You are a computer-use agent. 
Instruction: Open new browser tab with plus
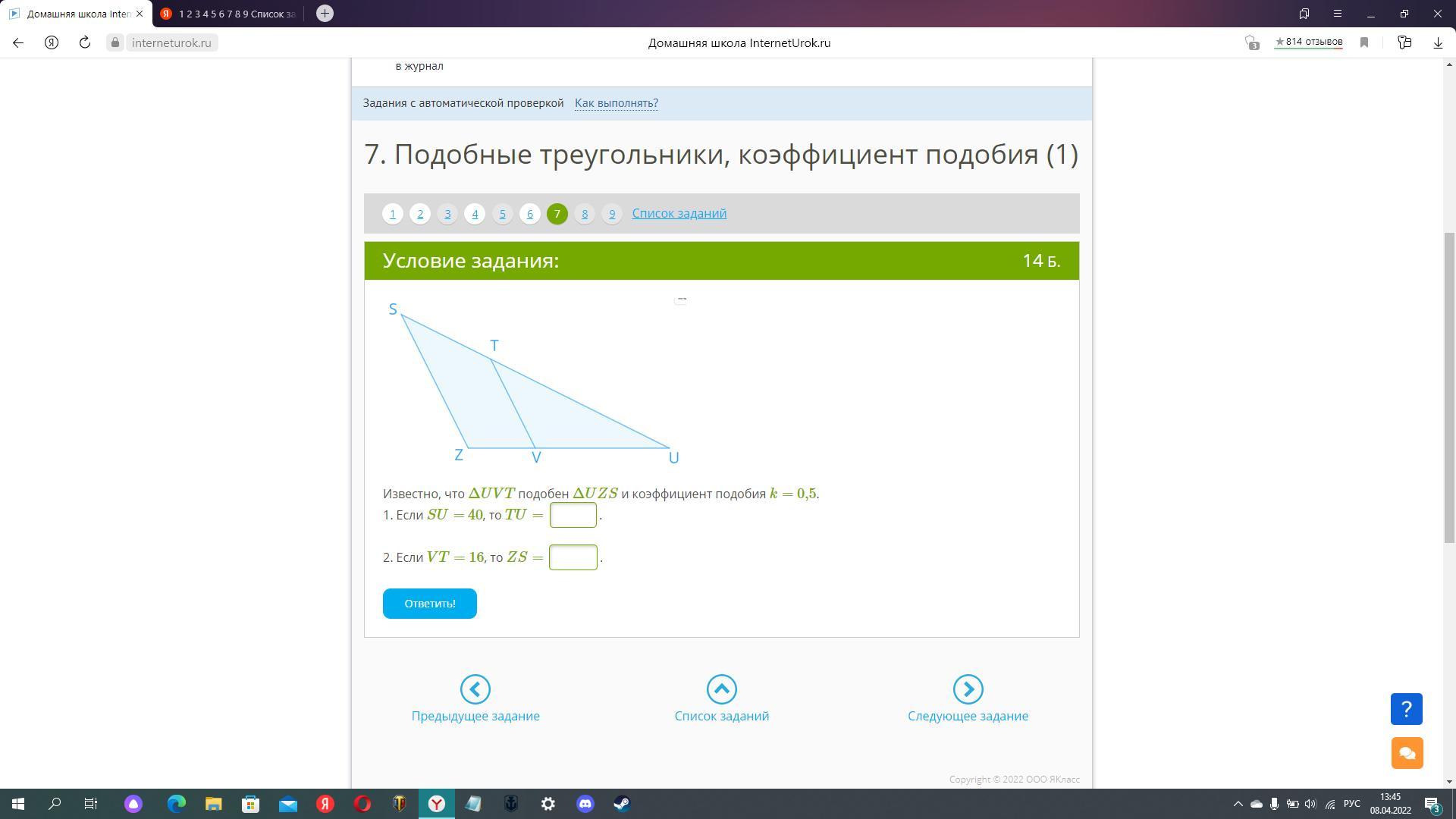pyautogui.click(x=325, y=14)
